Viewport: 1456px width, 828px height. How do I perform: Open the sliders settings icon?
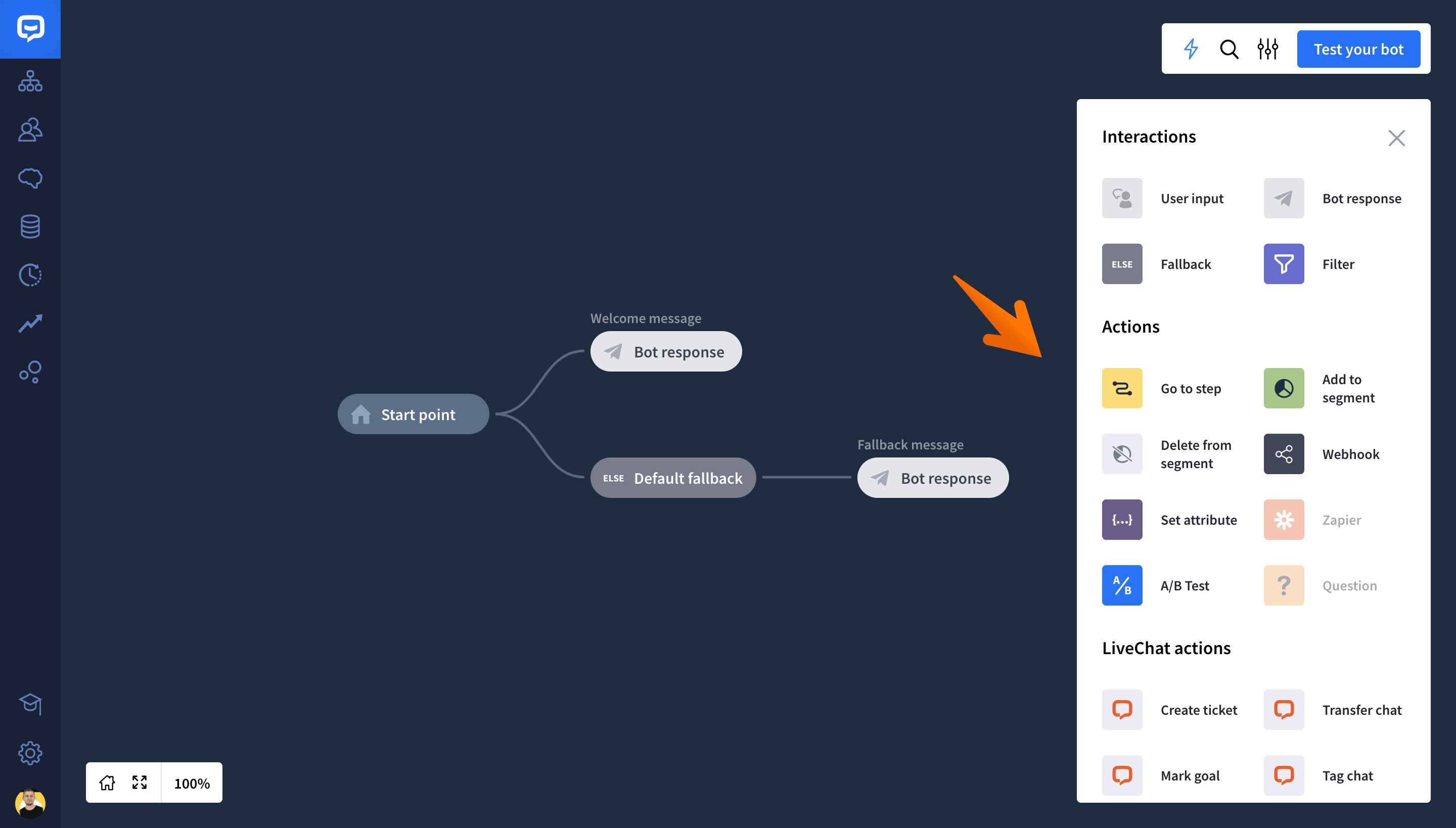(1267, 49)
